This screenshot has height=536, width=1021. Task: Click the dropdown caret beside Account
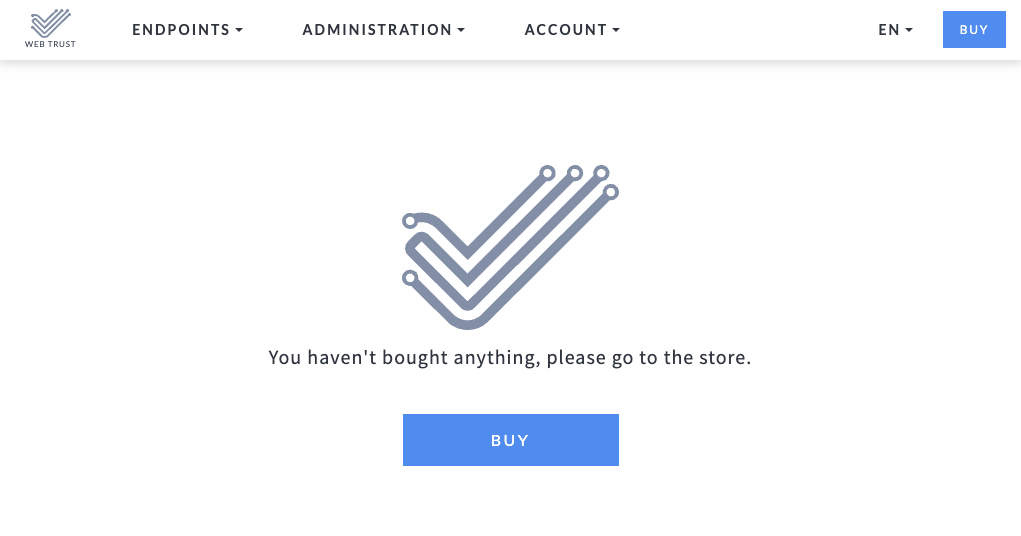pyautogui.click(x=616, y=31)
